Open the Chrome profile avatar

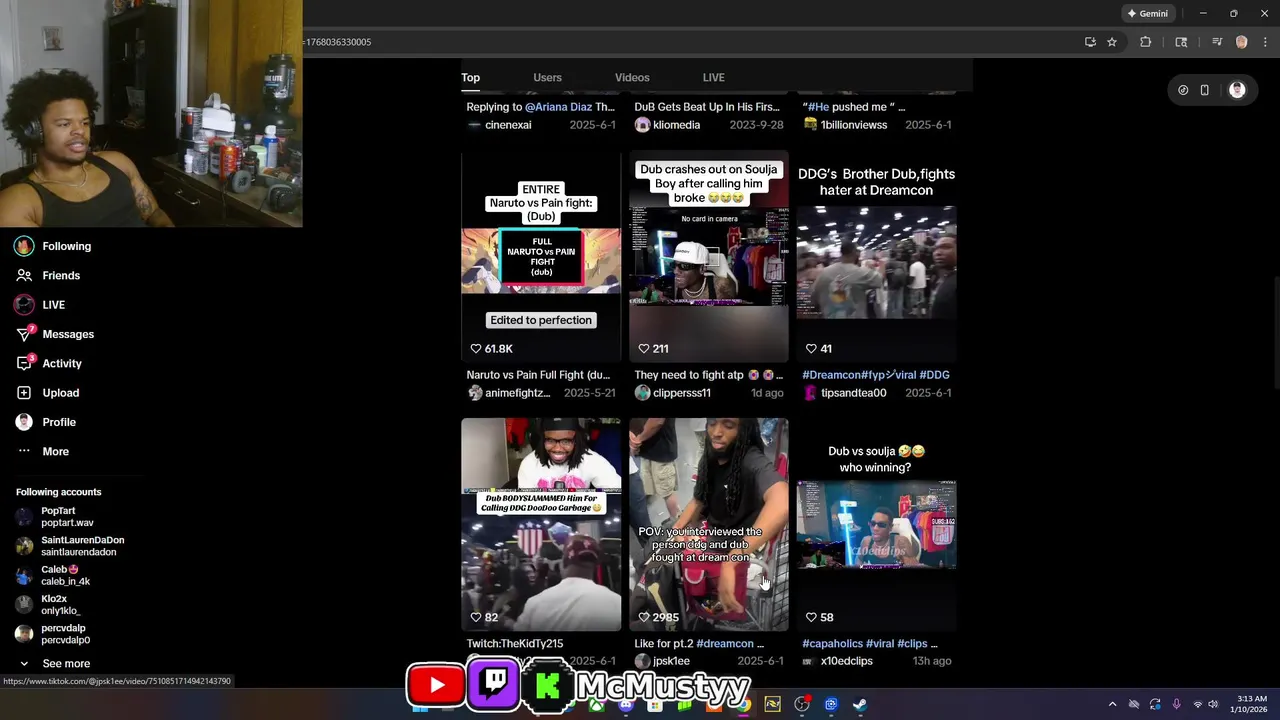(x=1242, y=42)
